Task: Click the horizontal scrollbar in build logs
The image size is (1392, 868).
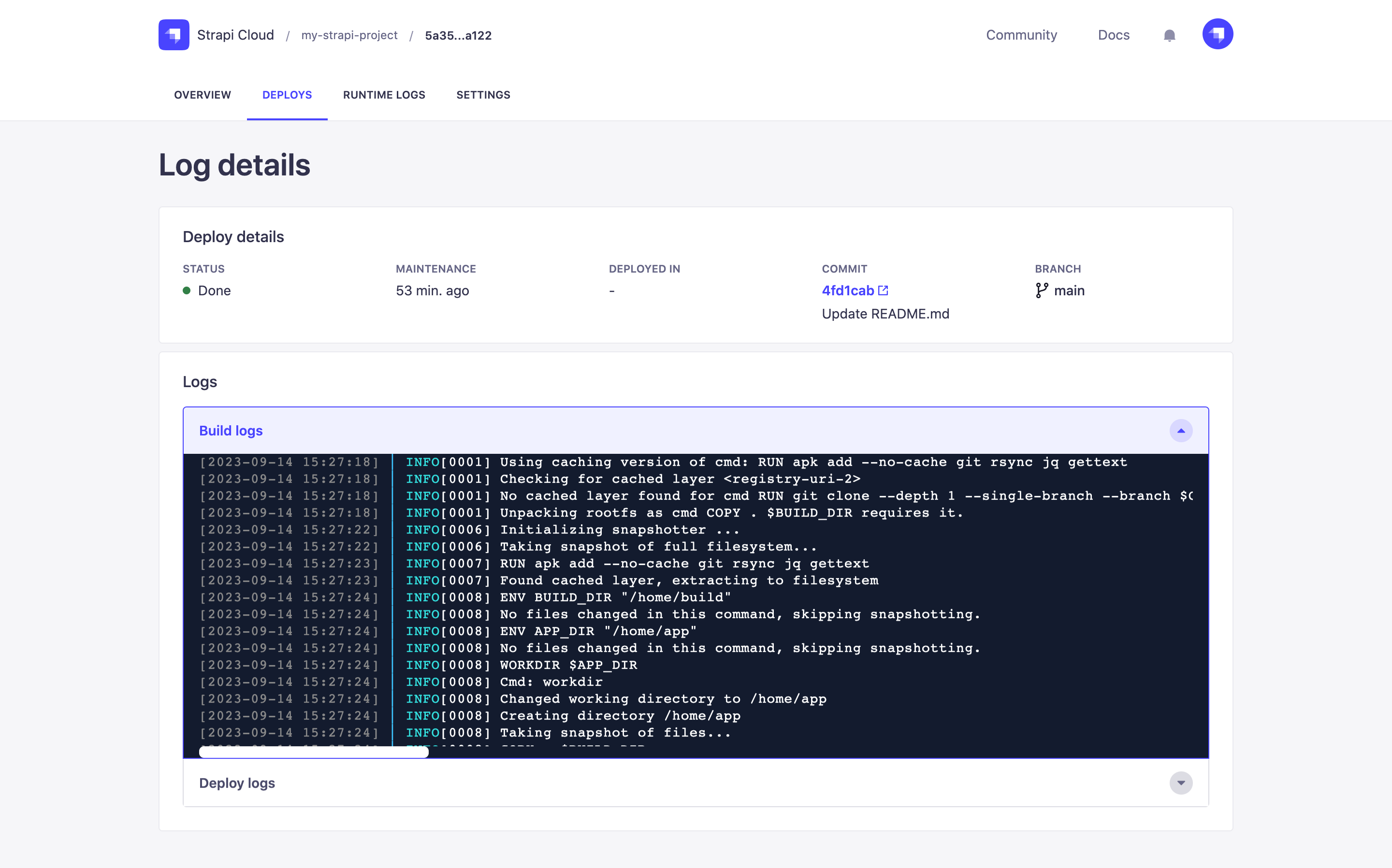Action: pyautogui.click(x=313, y=752)
